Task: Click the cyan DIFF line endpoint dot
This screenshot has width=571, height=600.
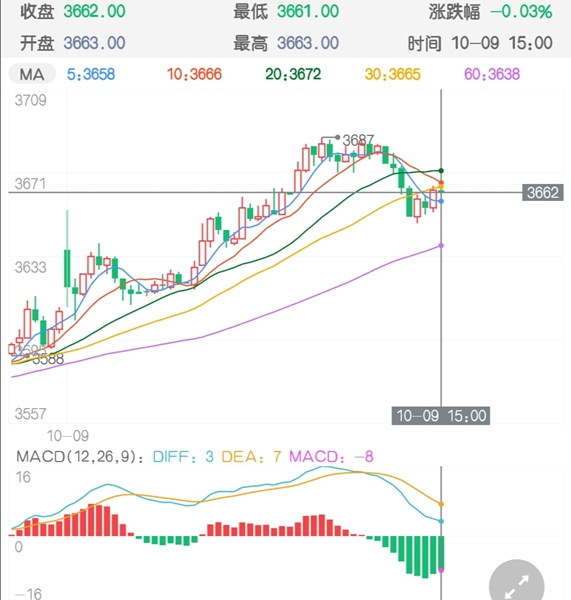Action: click(x=441, y=521)
